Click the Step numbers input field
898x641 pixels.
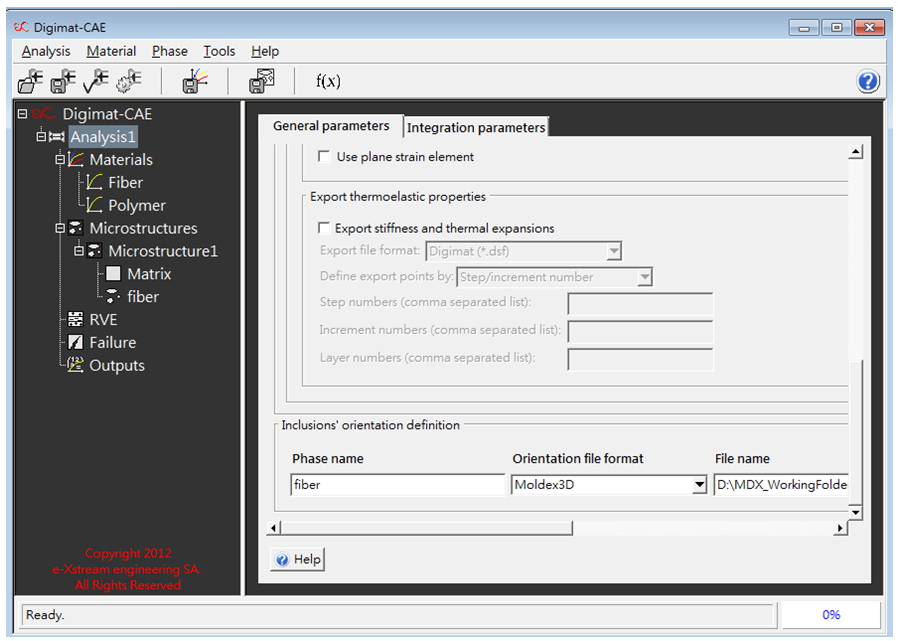click(640, 304)
